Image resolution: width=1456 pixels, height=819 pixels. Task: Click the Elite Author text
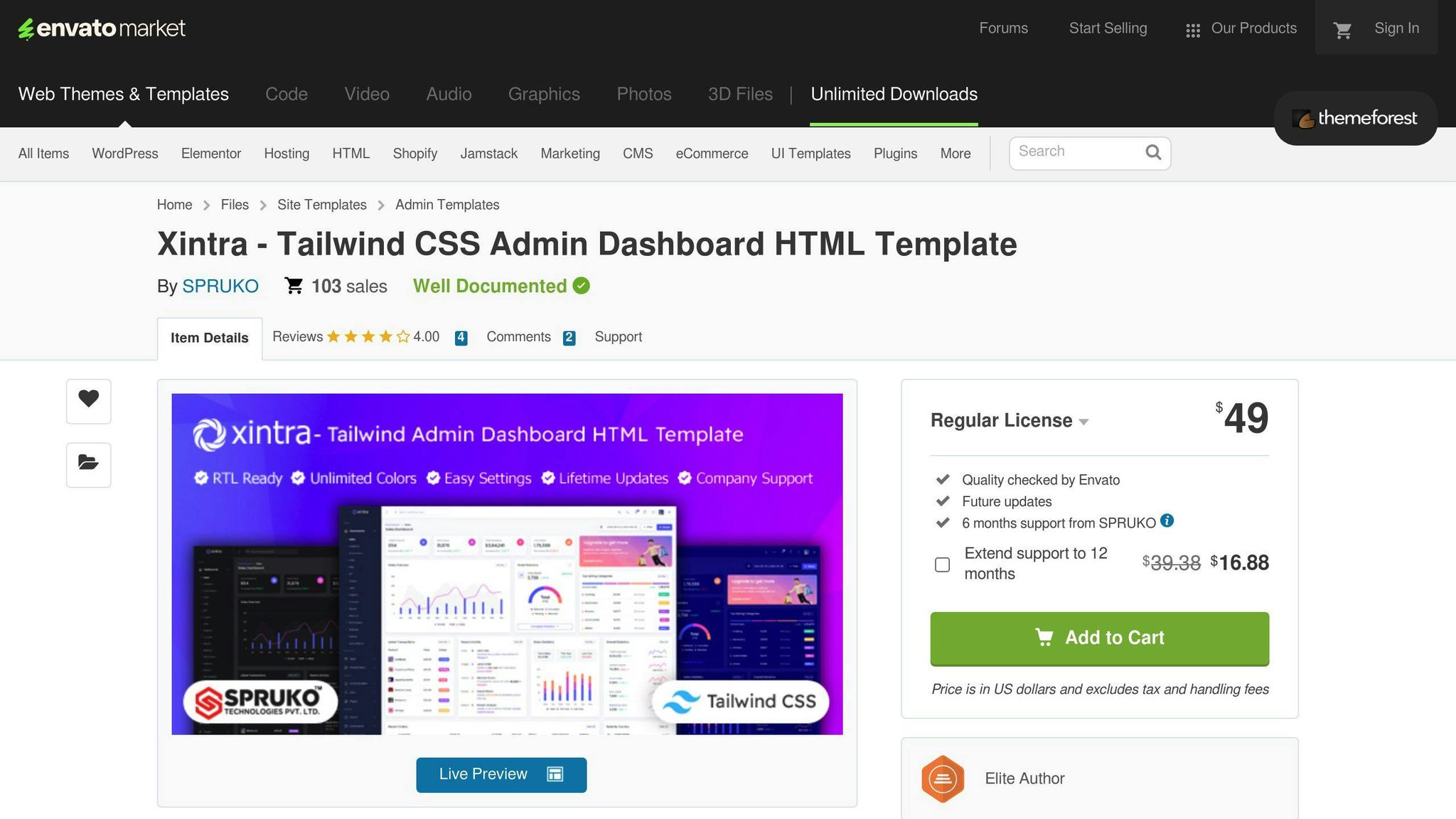pos(1024,779)
